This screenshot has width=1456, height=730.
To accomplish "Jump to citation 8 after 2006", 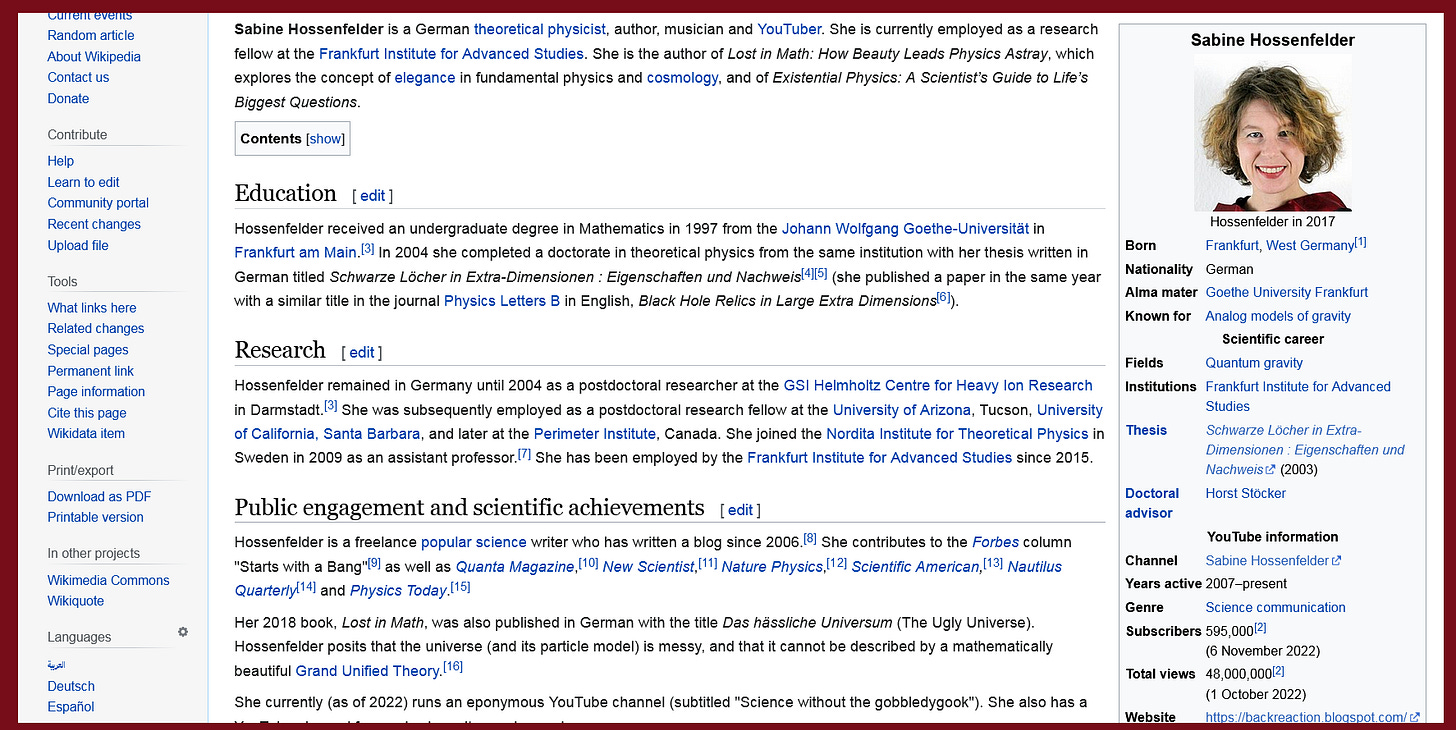I will 810,538.
